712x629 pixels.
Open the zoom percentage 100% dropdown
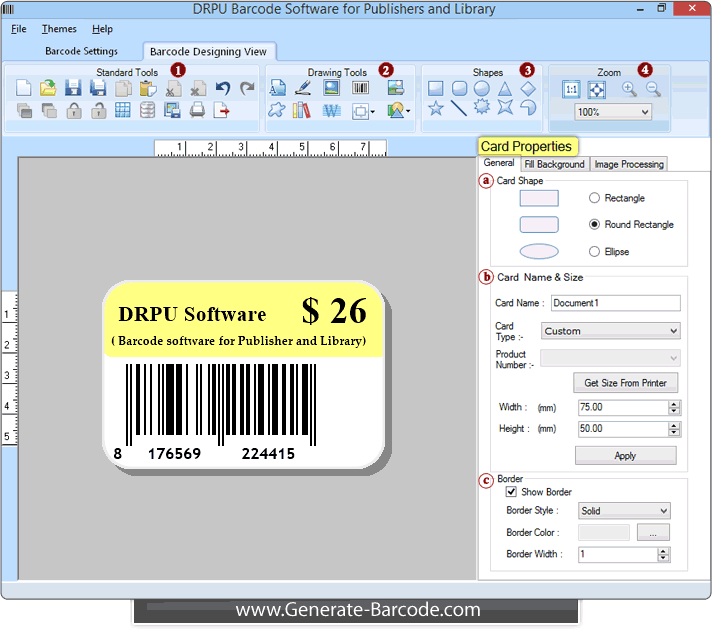(x=613, y=112)
